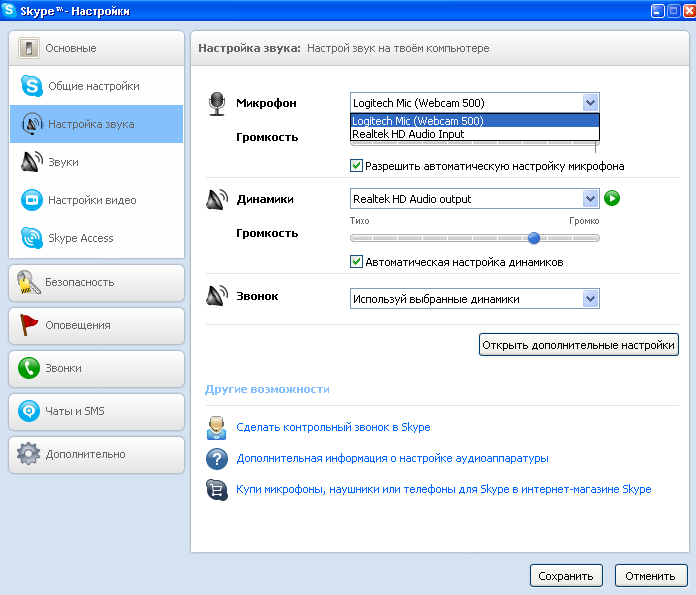The height and width of the screenshot is (595, 696).
Task: Click the Звуки speaker icon in sidebar
Action: point(31,162)
